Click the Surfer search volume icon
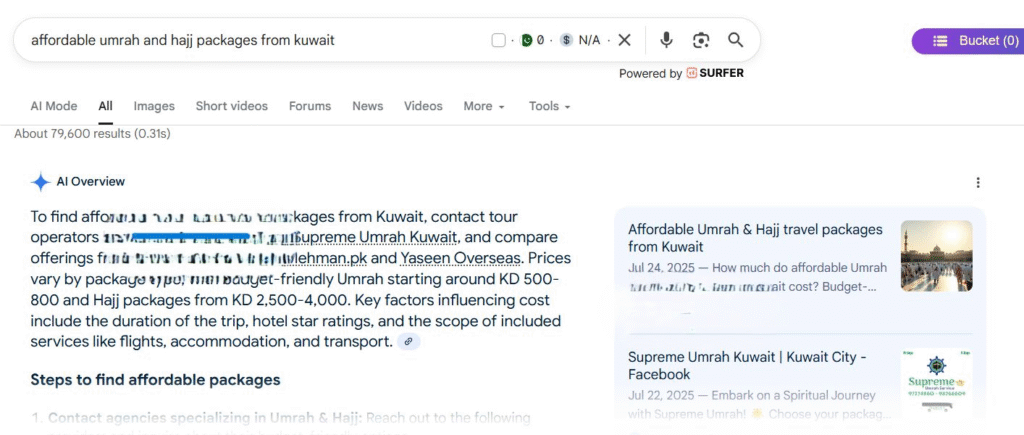This screenshot has height=435, width=1024. [526, 41]
